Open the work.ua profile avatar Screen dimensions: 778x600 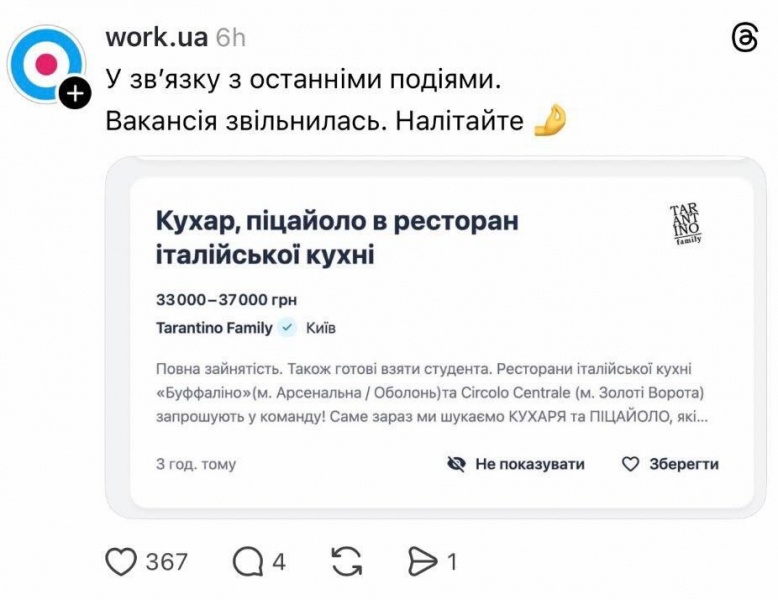click(45, 63)
